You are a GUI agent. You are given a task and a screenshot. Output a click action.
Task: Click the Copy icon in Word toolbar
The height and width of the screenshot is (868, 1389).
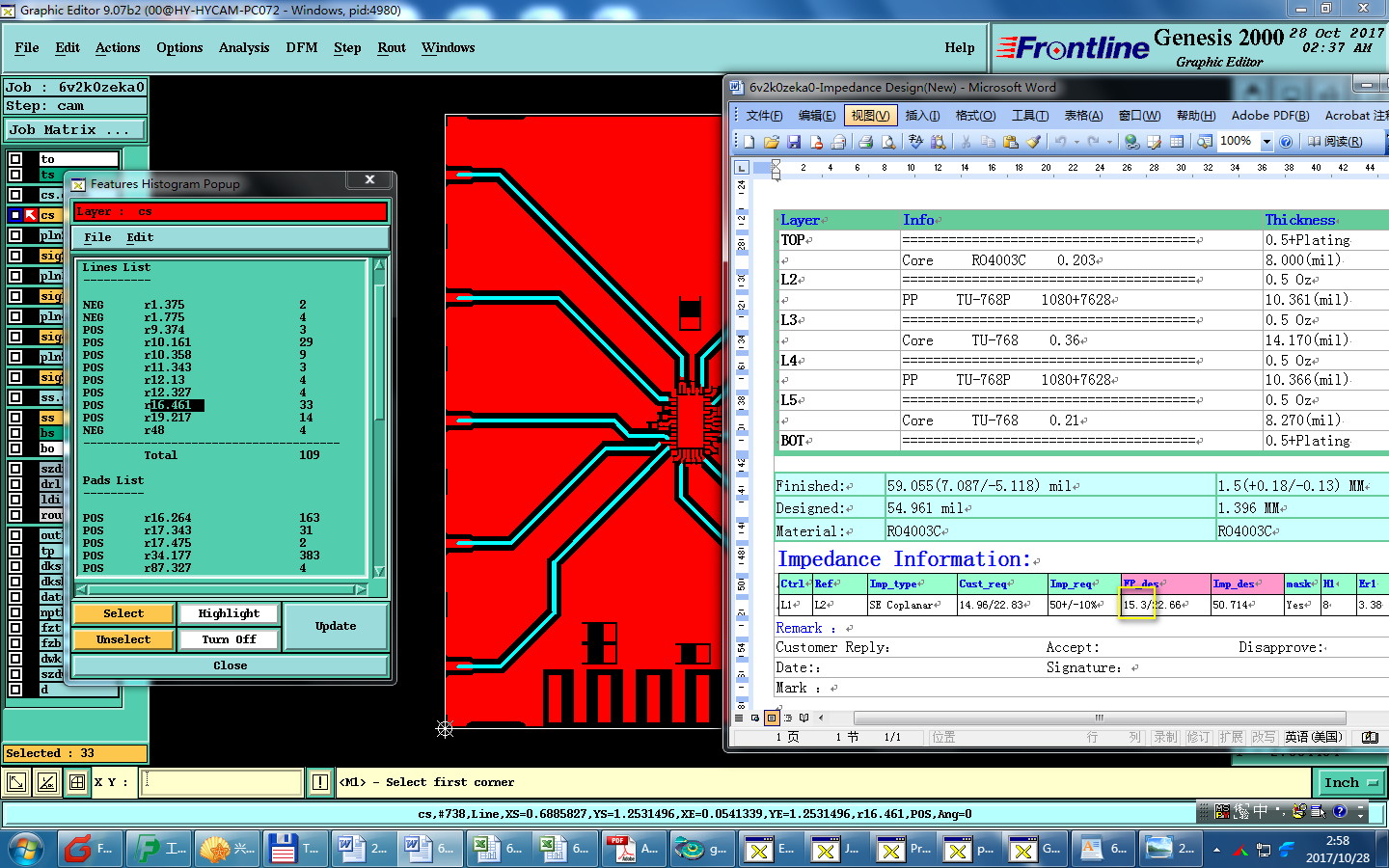click(988, 142)
